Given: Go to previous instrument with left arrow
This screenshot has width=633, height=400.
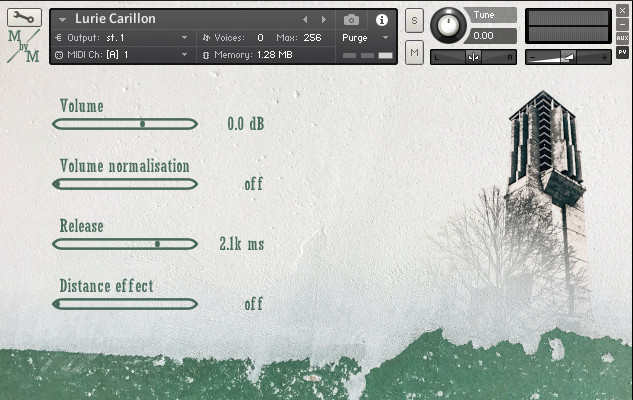Looking at the screenshot, I should tap(305, 19).
